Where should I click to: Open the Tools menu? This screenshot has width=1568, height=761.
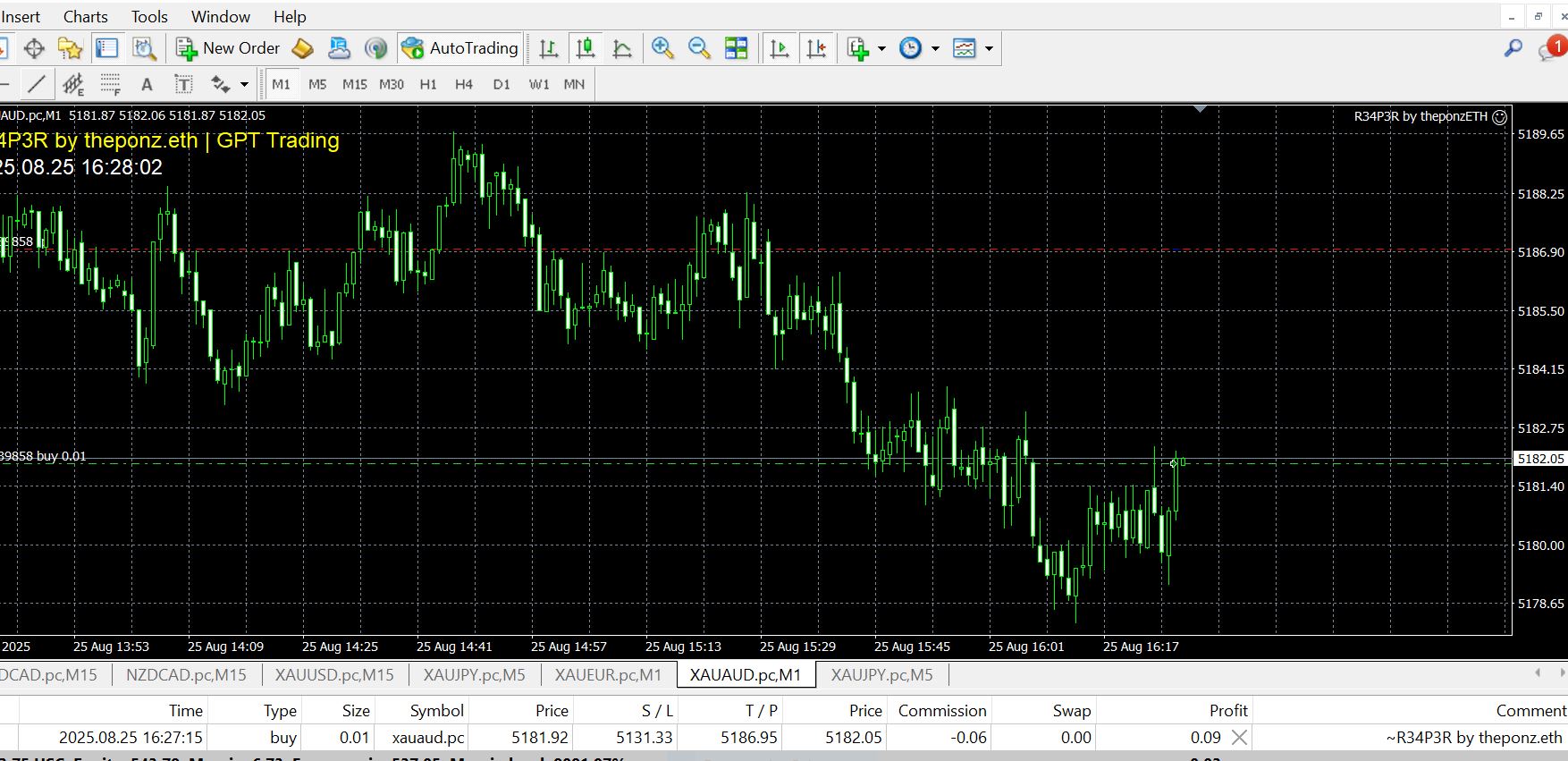point(149,16)
